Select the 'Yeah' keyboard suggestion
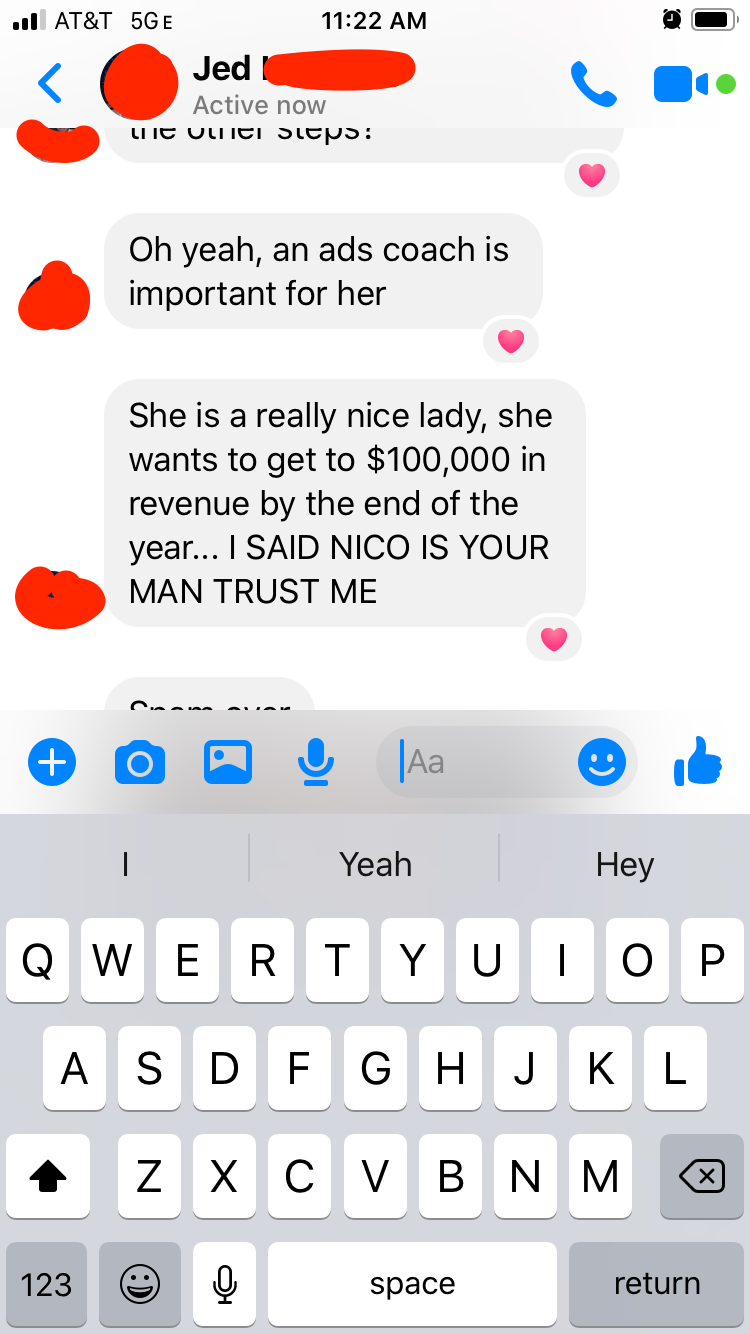 pyautogui.click(x=375, y=864)
